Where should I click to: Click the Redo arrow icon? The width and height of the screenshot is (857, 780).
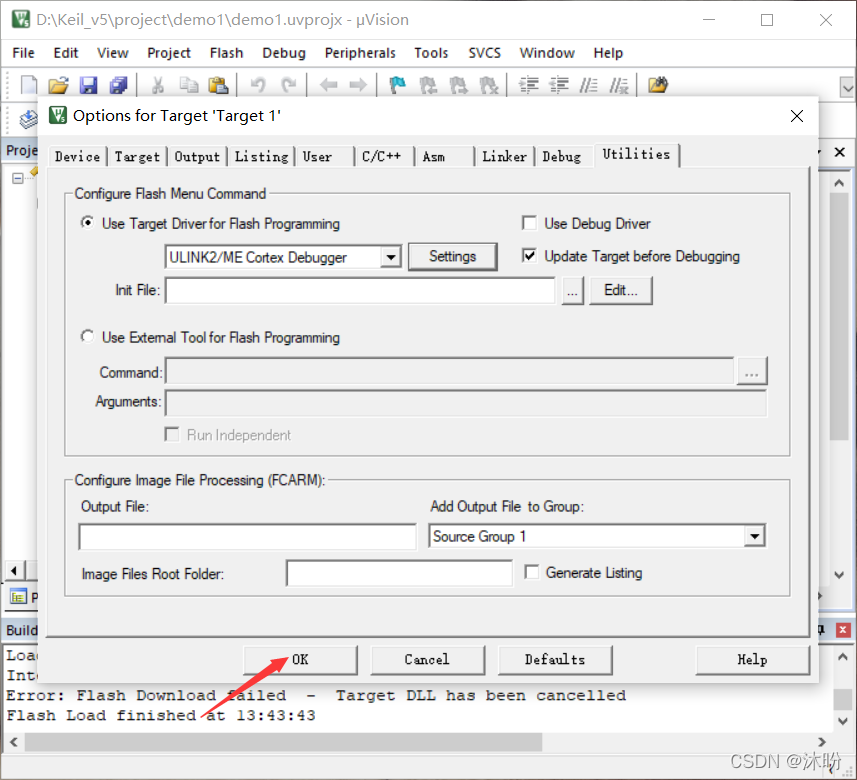coord(288,85)
